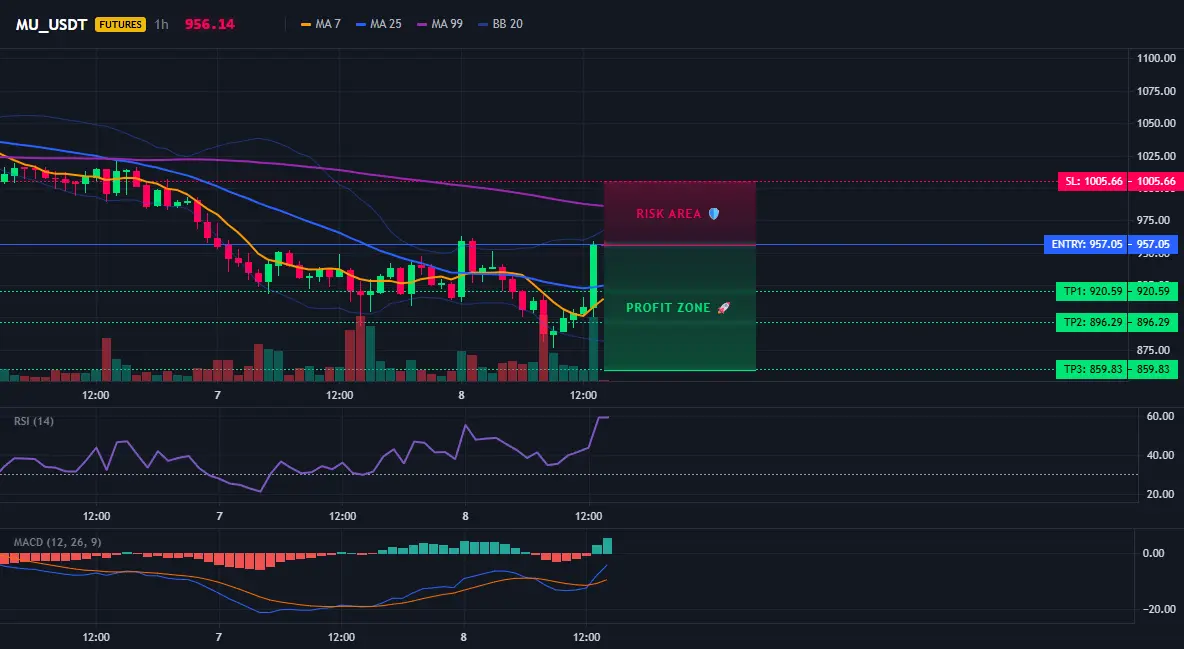This screenshot has height=649, width=1184.
Task: Click the 1075.00 price axis value
Action: [1157, 91]
